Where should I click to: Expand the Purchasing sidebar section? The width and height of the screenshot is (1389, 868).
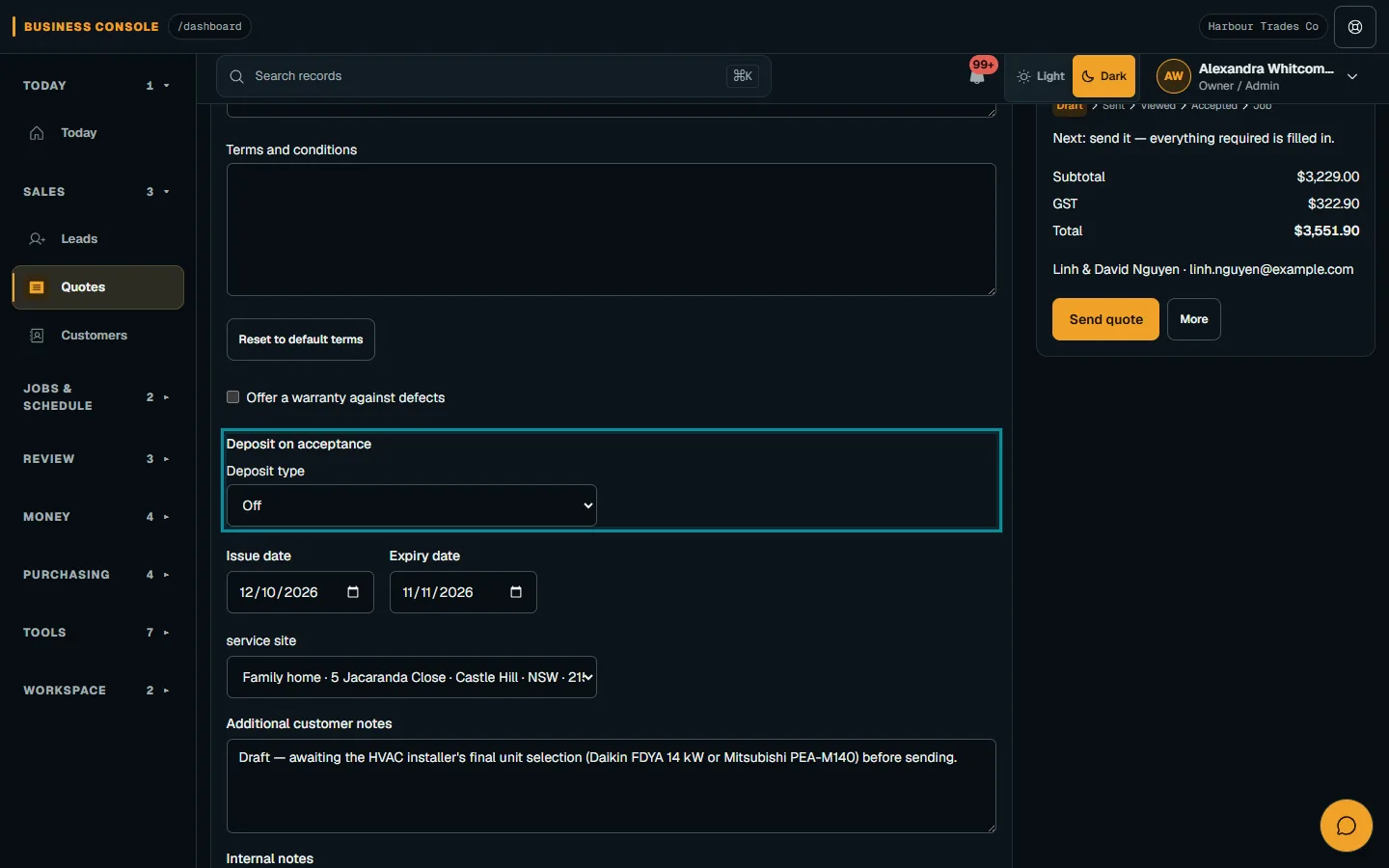[x=96, y=575]
